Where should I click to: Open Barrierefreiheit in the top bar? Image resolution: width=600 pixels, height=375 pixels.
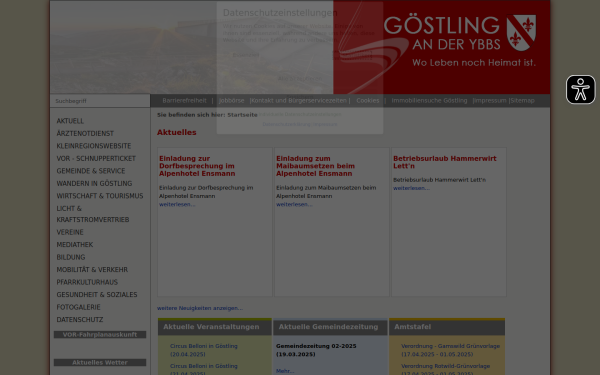point(184,101)
